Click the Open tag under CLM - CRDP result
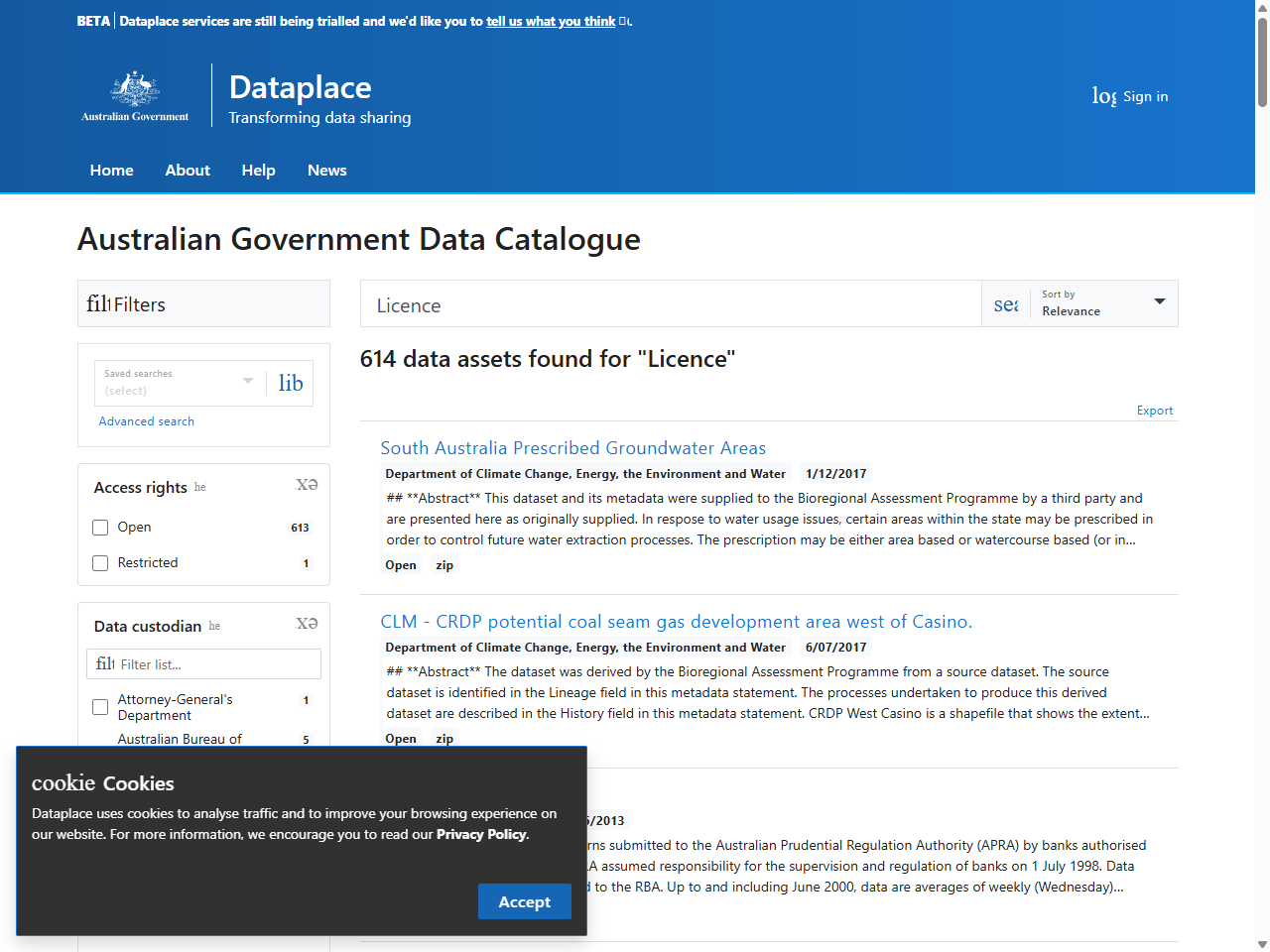The width and height of the screenshot is (1270, 952). pos(401,739)
